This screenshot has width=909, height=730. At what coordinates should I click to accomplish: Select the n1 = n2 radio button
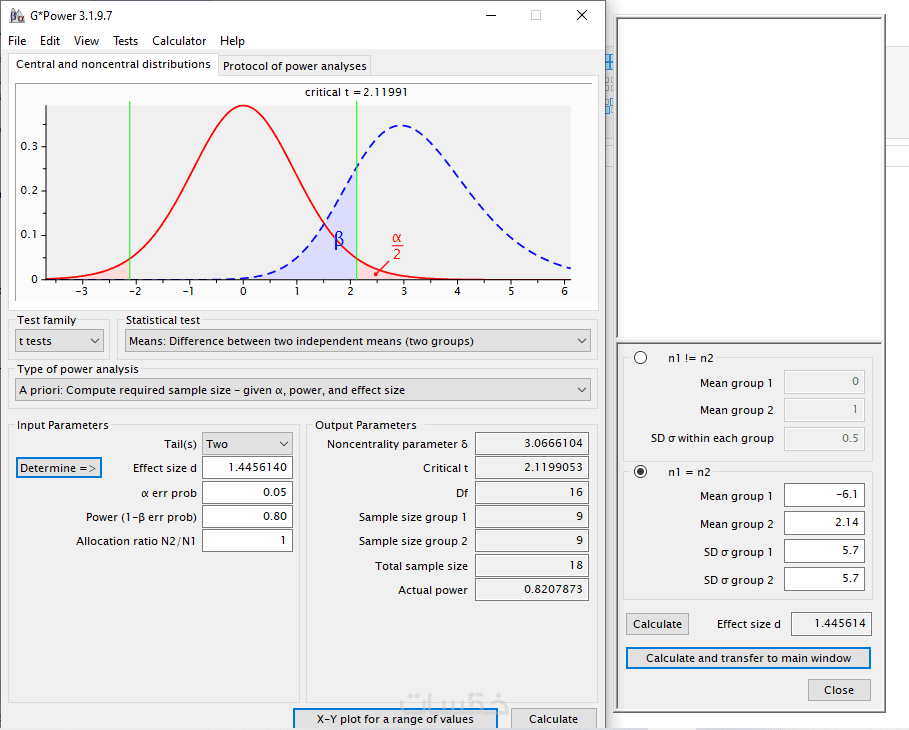(x=641, y=472)
